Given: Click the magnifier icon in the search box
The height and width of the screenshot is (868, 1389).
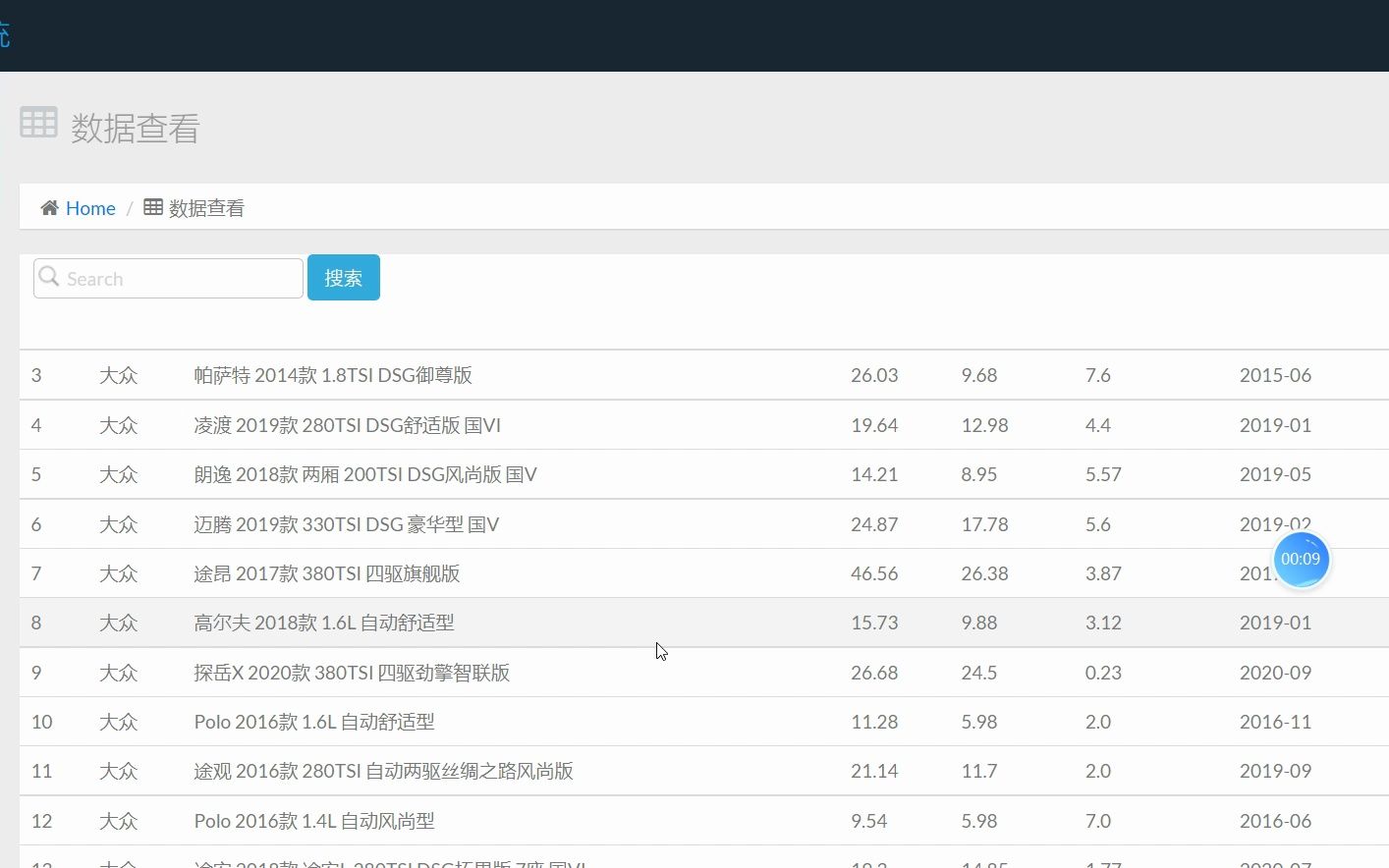Looking at the screenshot, I should 49,277.
